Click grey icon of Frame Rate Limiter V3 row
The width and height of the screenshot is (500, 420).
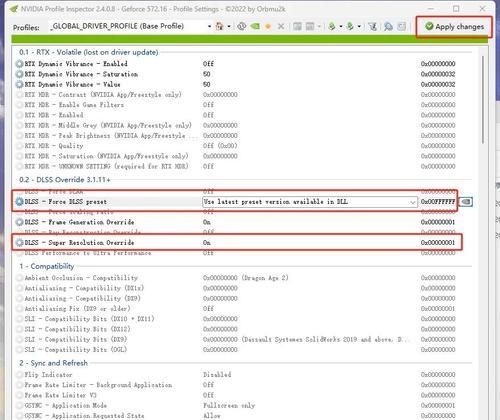(20, 395)
